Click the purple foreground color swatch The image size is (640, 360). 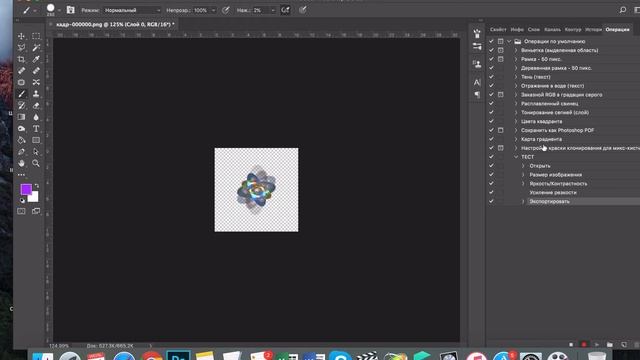pos(26,189)
